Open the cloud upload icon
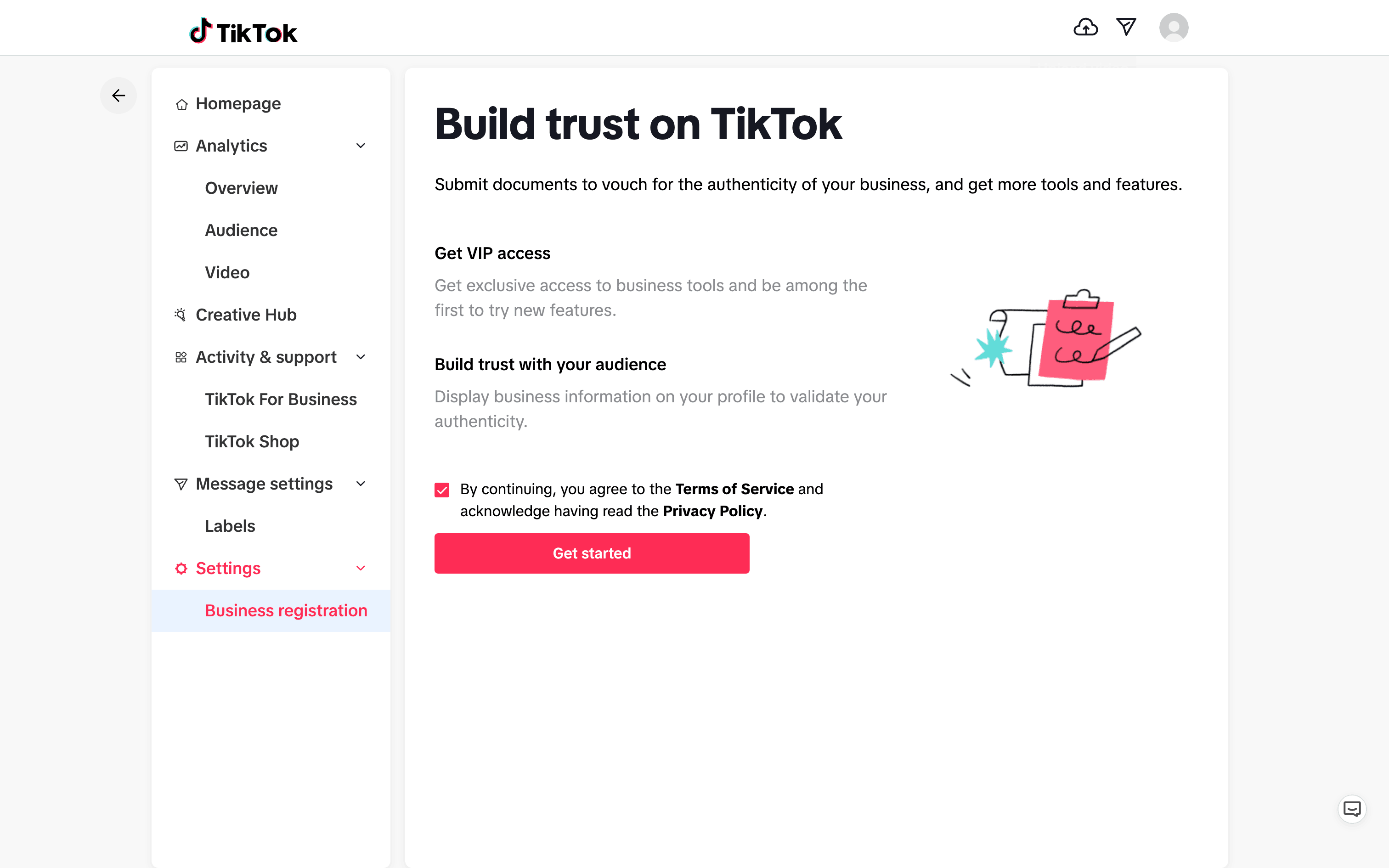The height and width of the screenshot is (868, 1389). click(x=1085, y=27)
